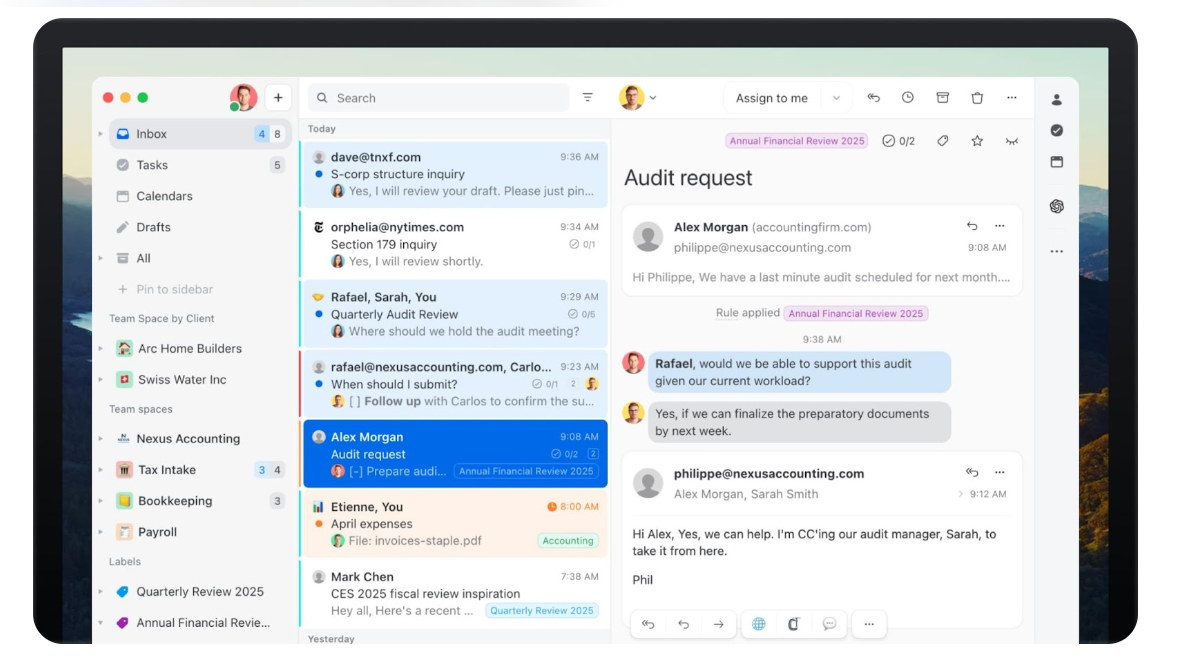Add a tag using the label icon
Screen dimensions: 1180x672
tap(943, 141)
